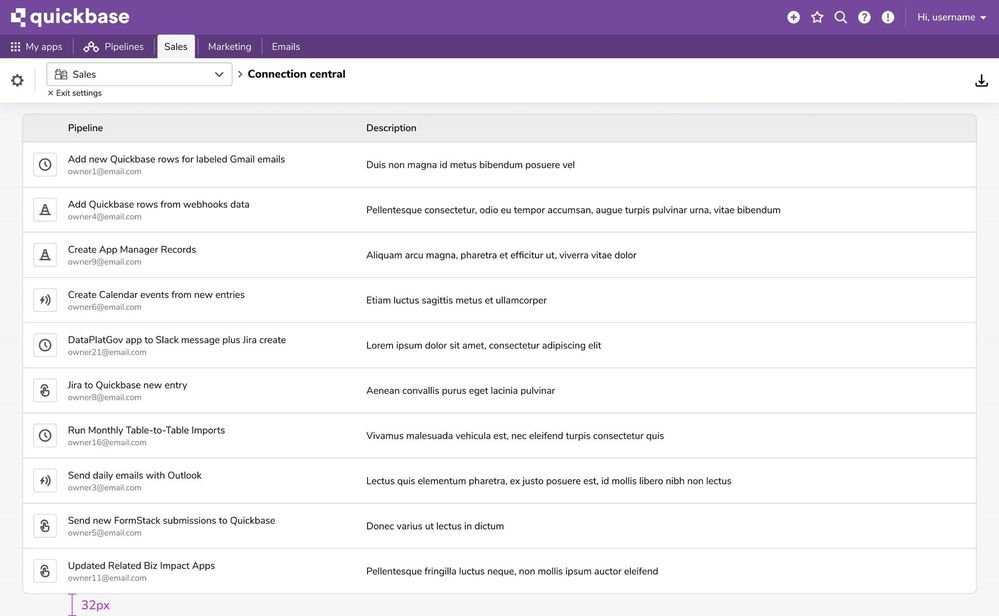Click Exit settings link
This screenshot has height=616, width=999.
click(75, 93)
